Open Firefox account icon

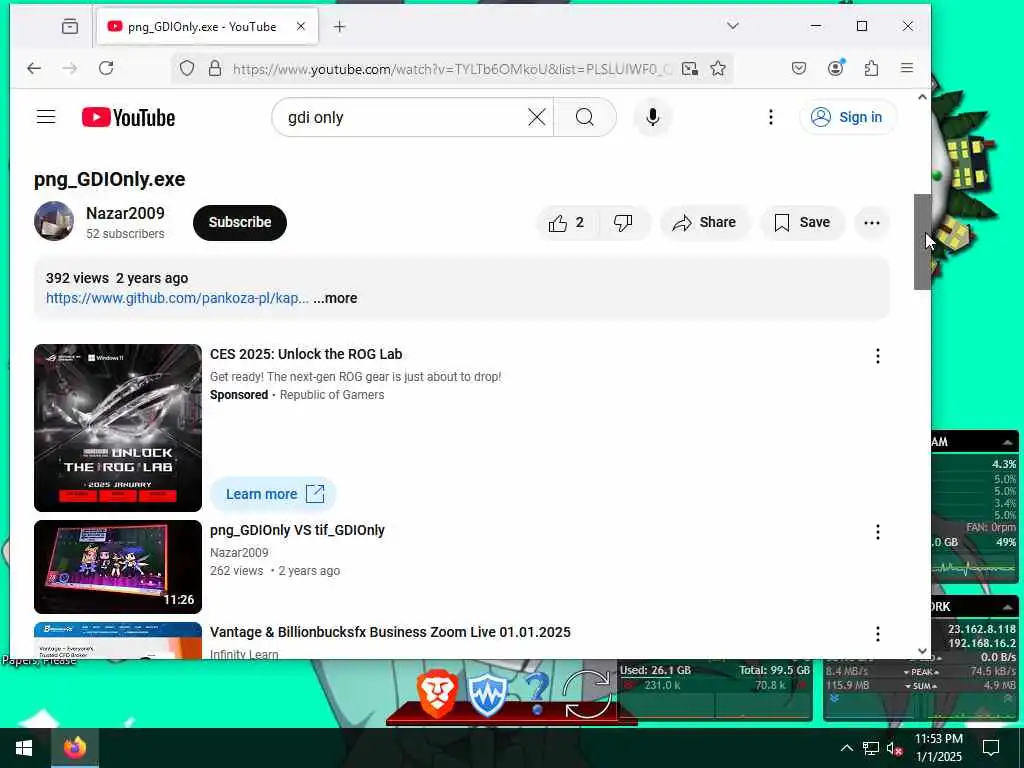coord(835,68)
